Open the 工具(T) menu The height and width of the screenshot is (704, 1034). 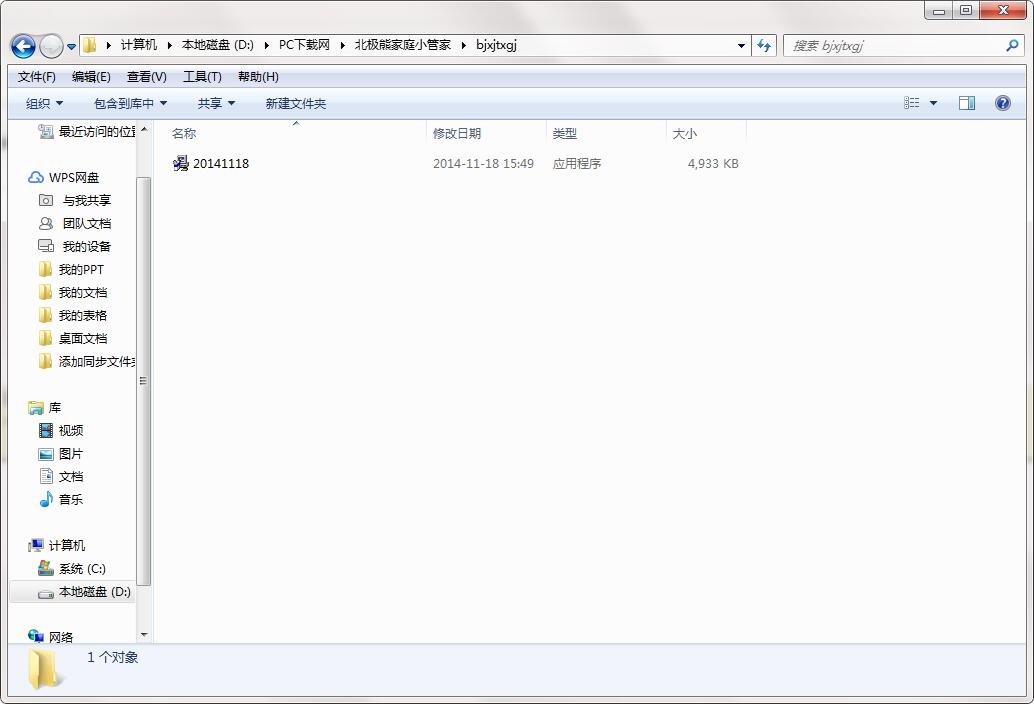point(202,76)
